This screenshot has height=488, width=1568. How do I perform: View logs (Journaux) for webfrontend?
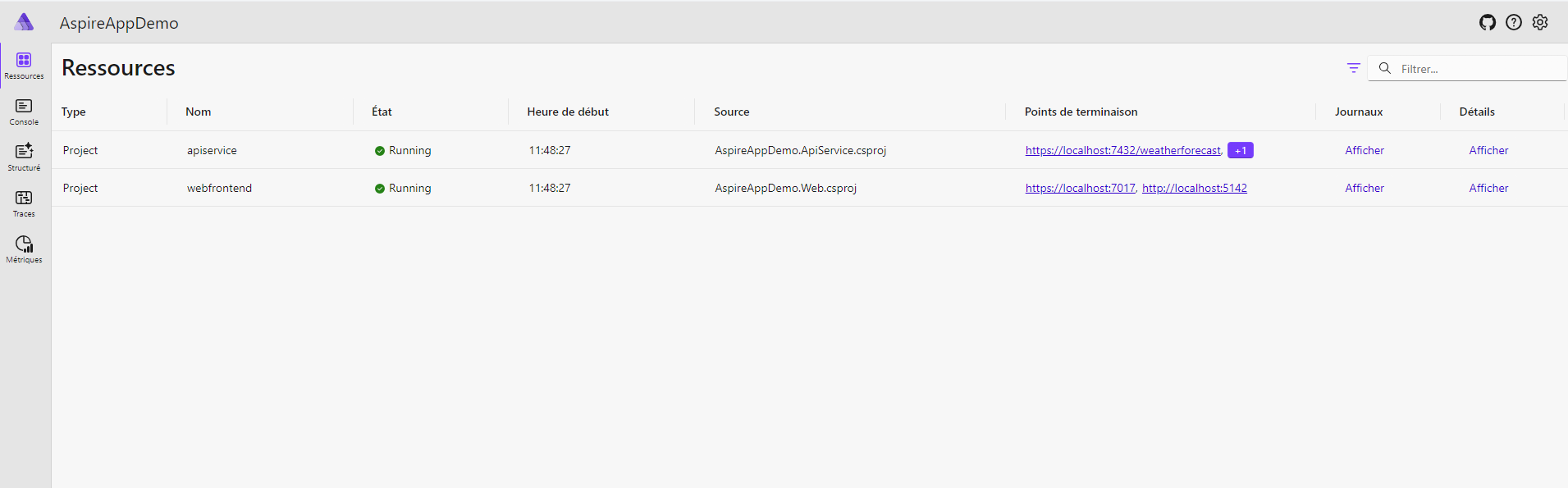tap(1364, 189)
